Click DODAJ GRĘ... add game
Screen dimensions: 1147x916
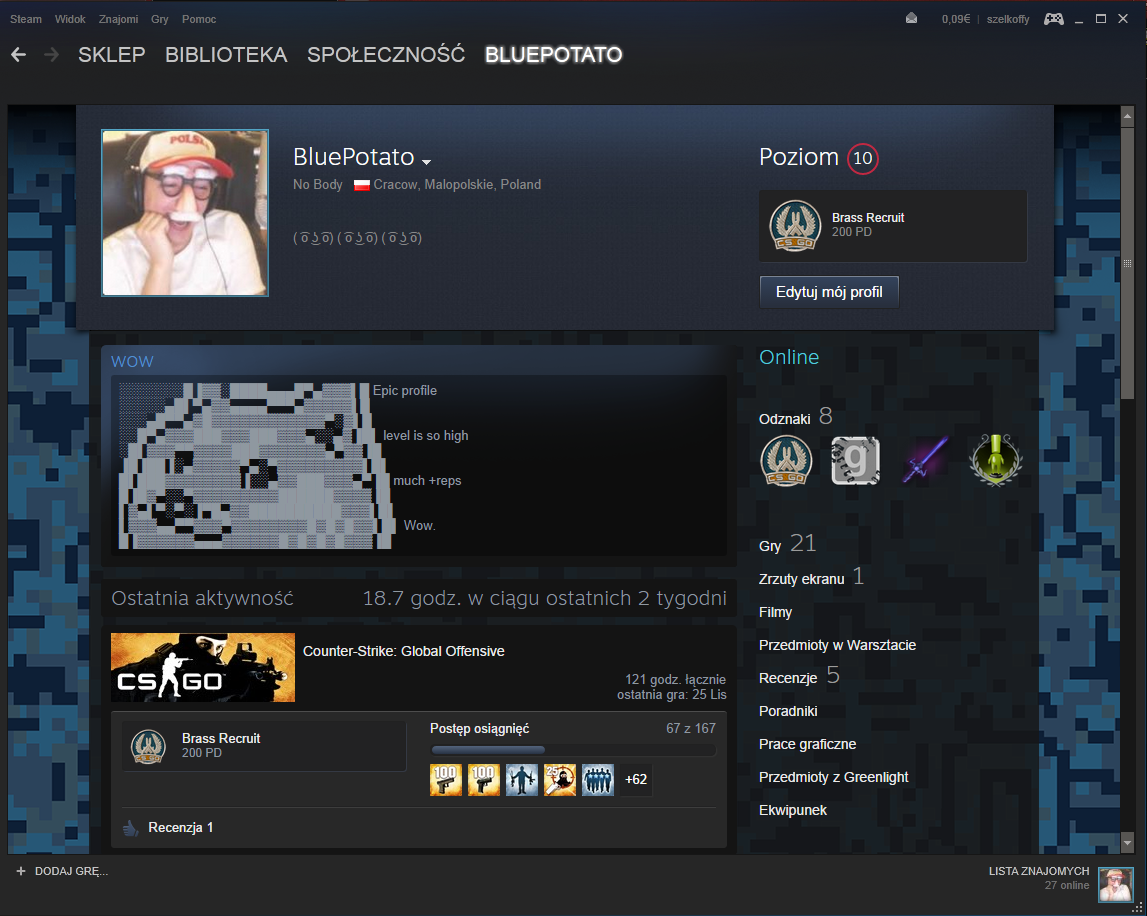pyautogui.click(x=71, y=871)
